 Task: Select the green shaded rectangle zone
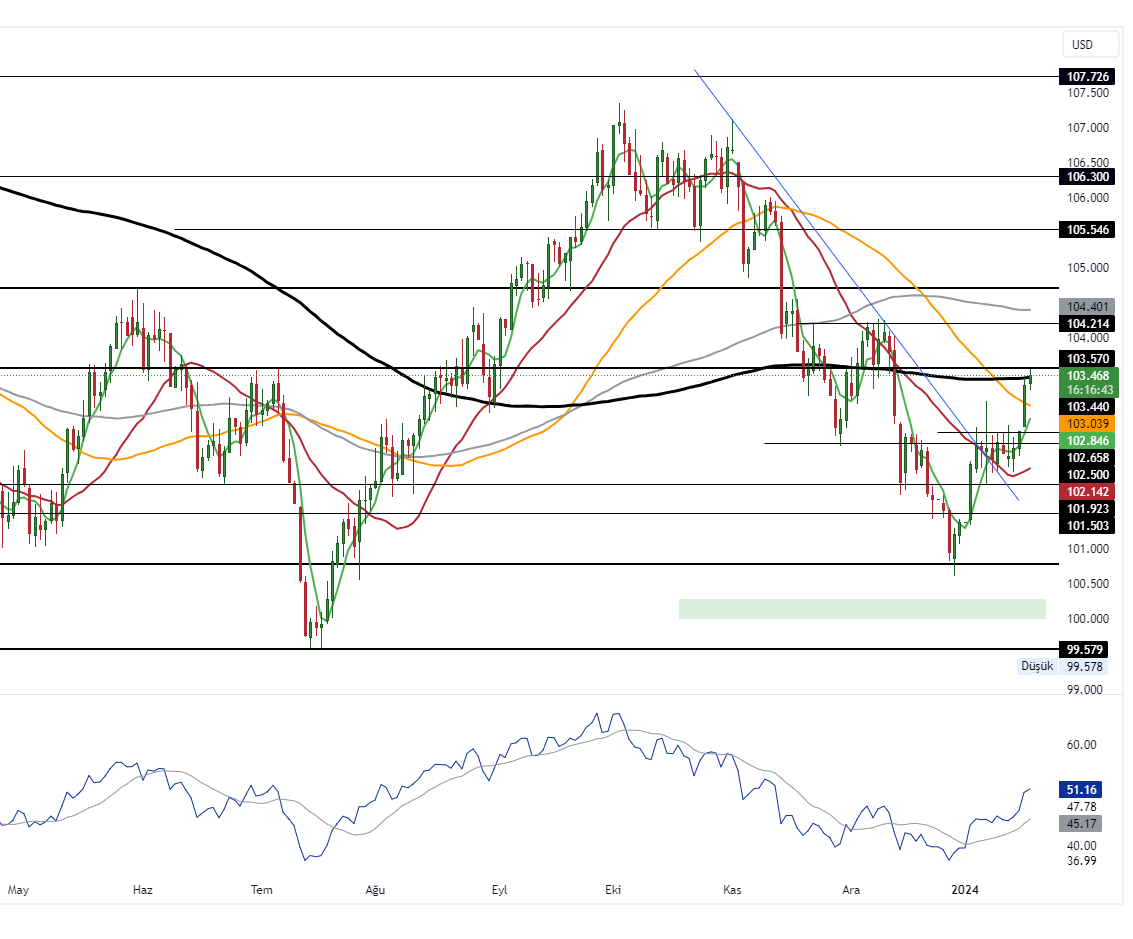[x=861, y=608]
